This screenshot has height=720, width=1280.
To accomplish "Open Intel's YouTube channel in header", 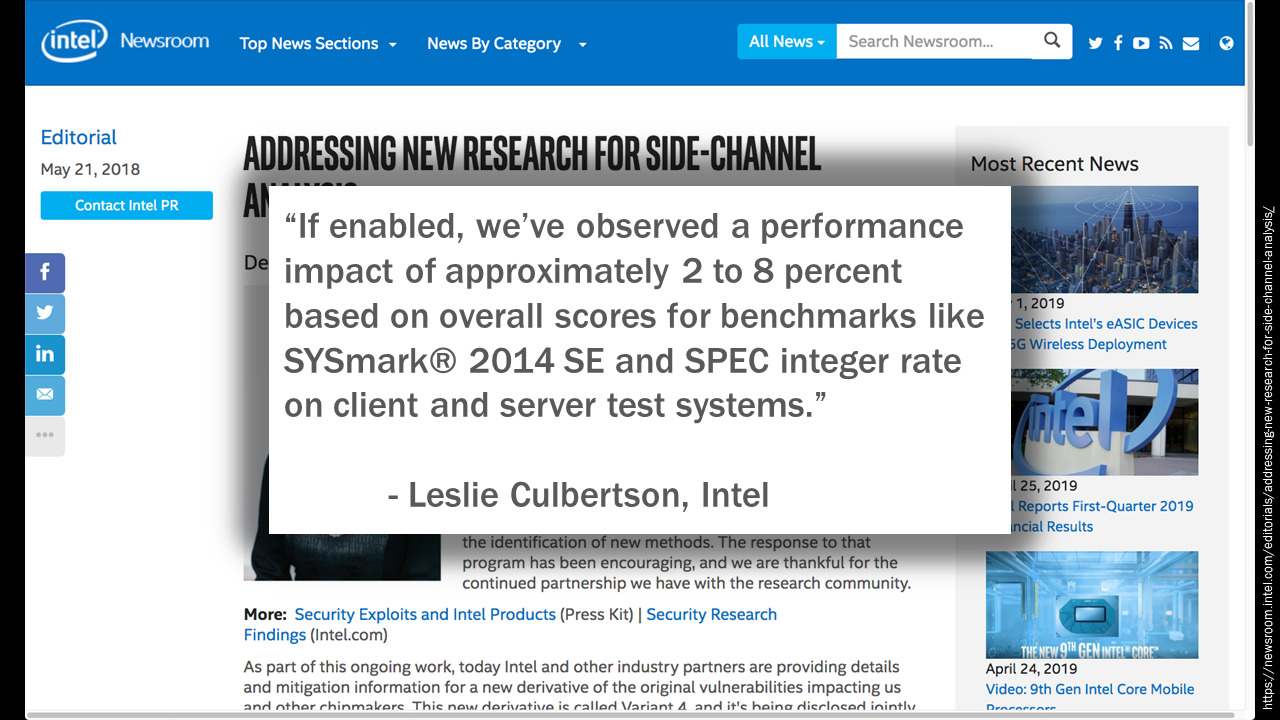I will tap(1141, 43).
